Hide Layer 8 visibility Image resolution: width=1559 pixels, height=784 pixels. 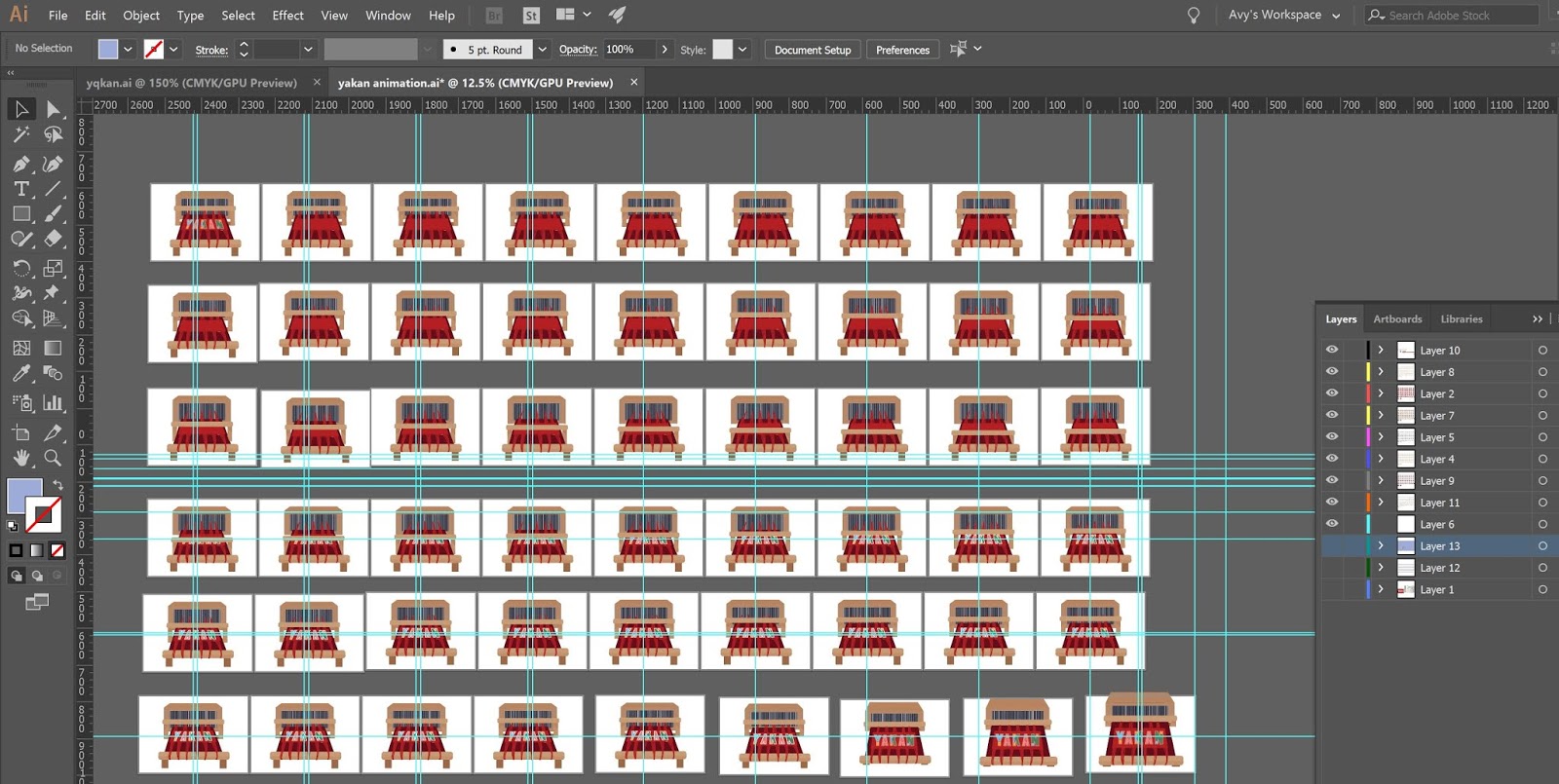[1332, 371]
